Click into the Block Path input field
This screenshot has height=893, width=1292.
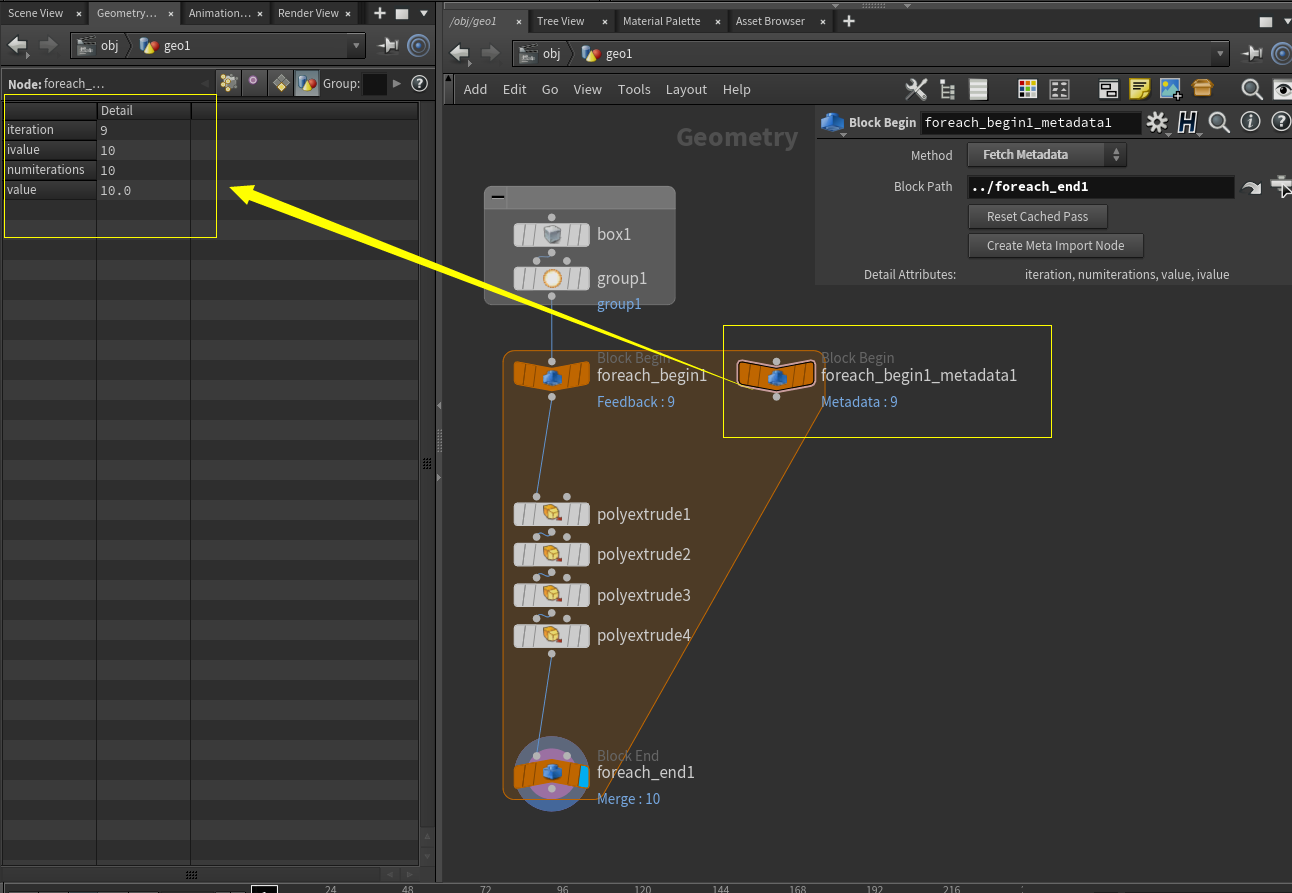1100,187
